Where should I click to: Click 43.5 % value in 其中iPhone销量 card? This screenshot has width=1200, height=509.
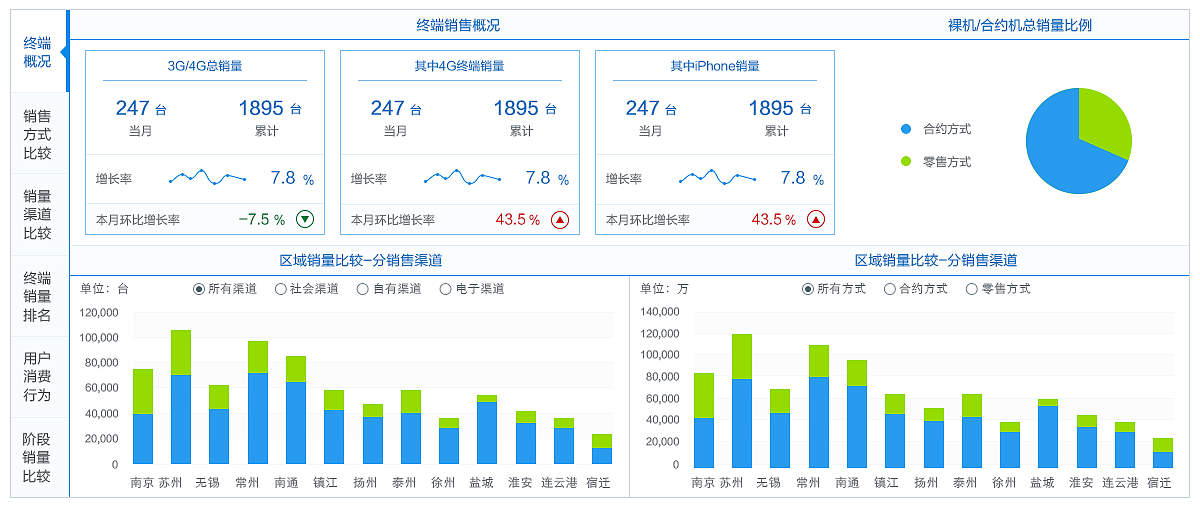tap(773, 219)
